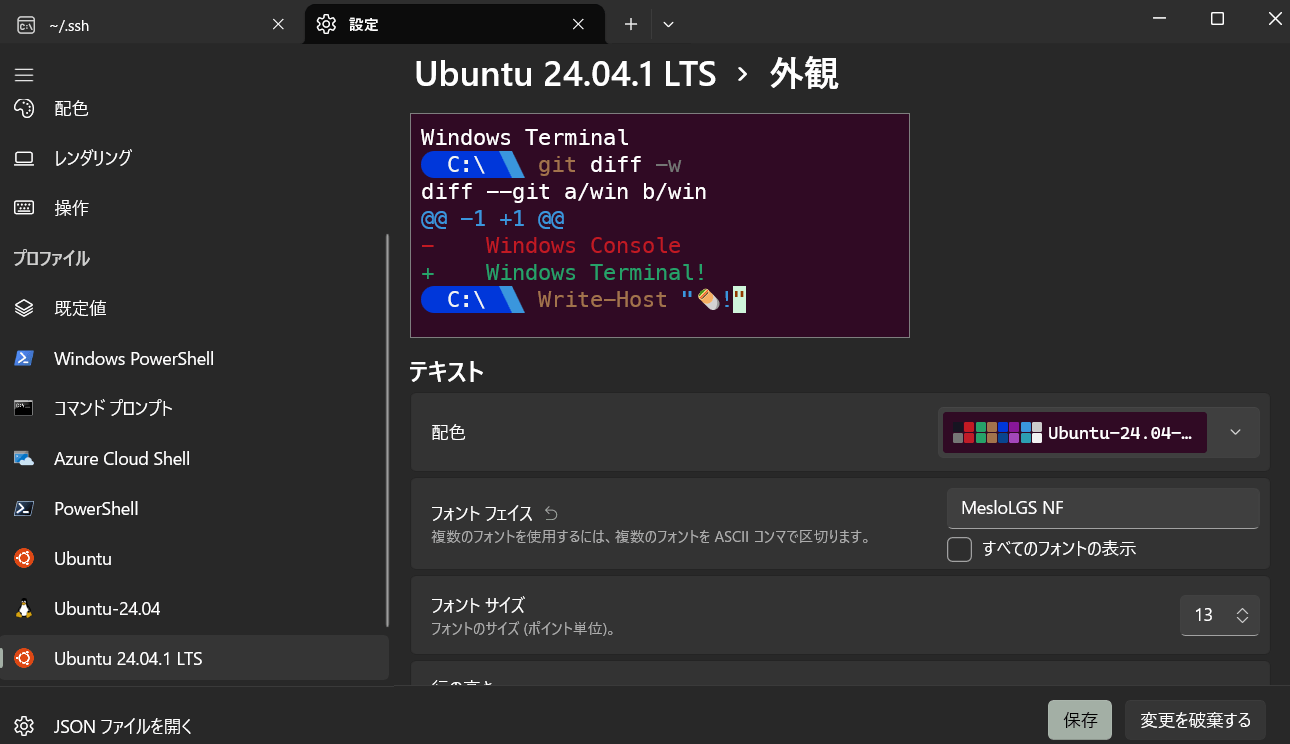This screenshot has width=1290, height=744.
Task: Select the Azure Cloud Shell profile
Action: pos(194,458)
